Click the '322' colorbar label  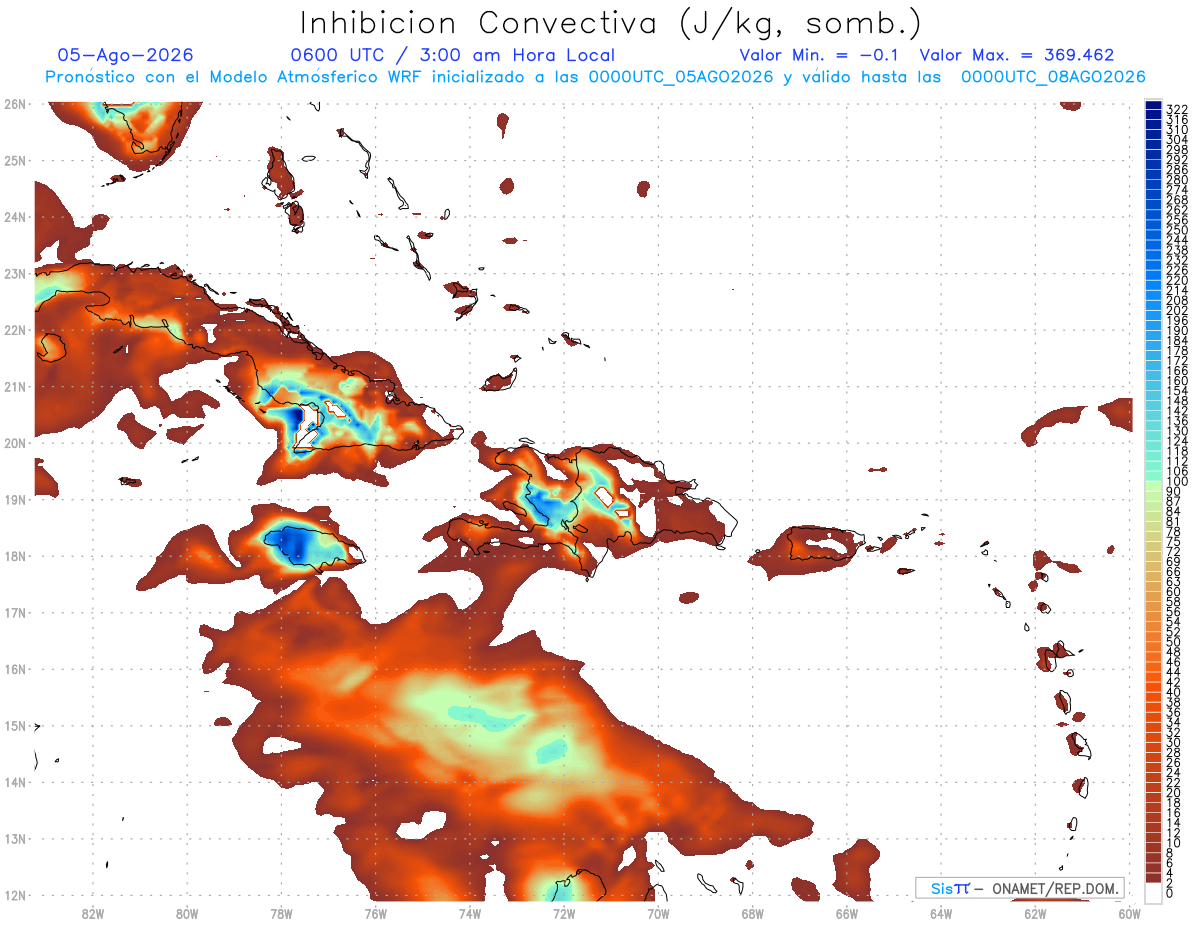(x=1176, y=110)
